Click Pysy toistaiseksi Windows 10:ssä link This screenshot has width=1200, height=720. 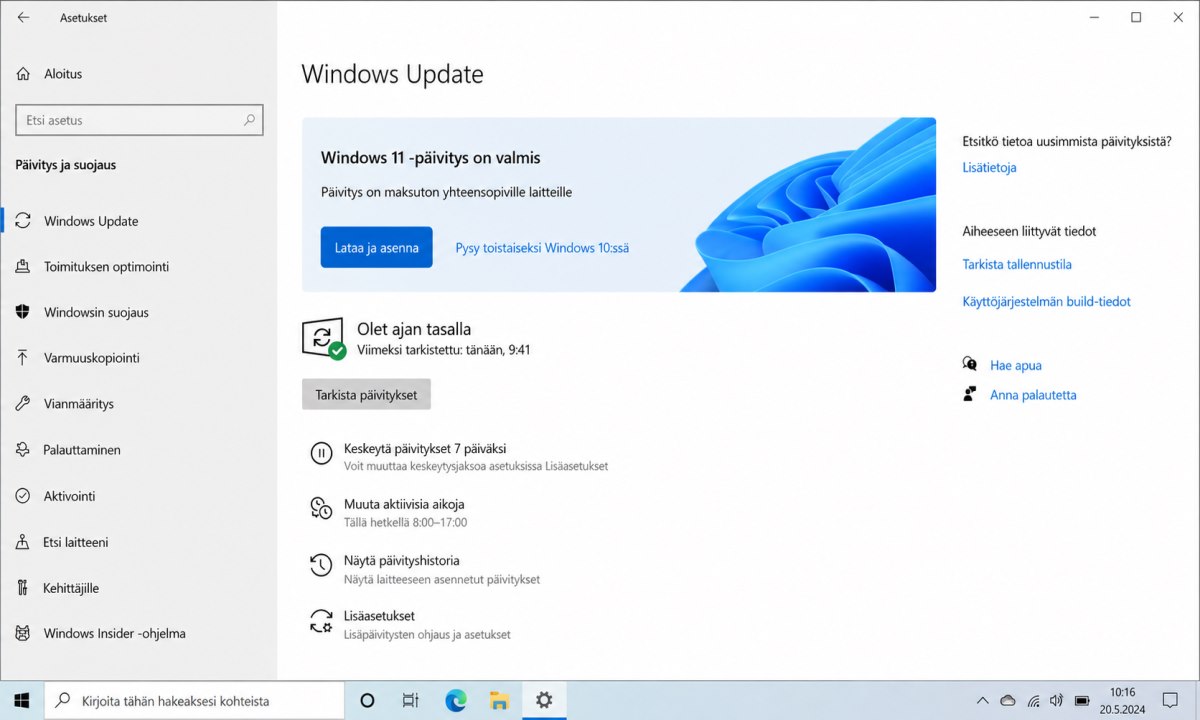[x=542, y=248]
